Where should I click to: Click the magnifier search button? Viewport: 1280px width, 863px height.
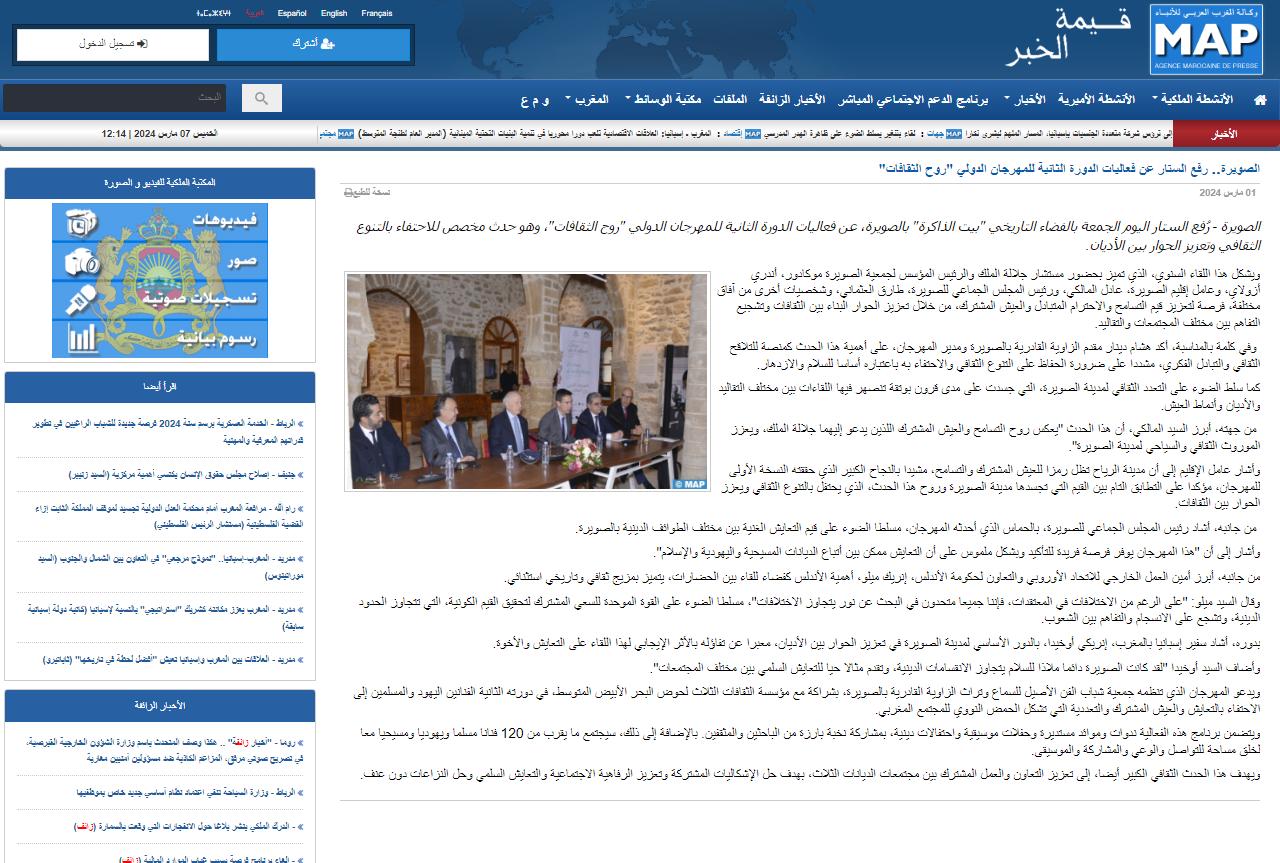(x=262, y=98)
